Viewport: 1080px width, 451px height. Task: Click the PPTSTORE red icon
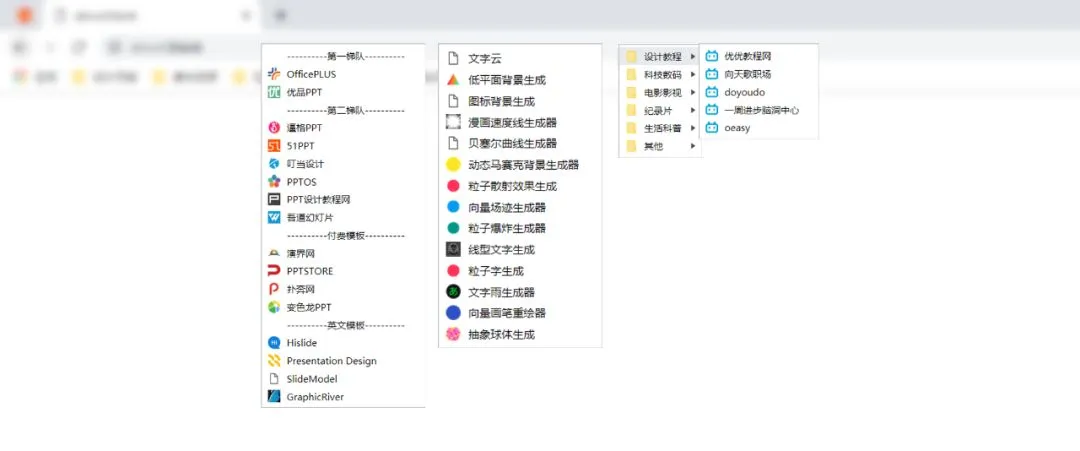273,271
